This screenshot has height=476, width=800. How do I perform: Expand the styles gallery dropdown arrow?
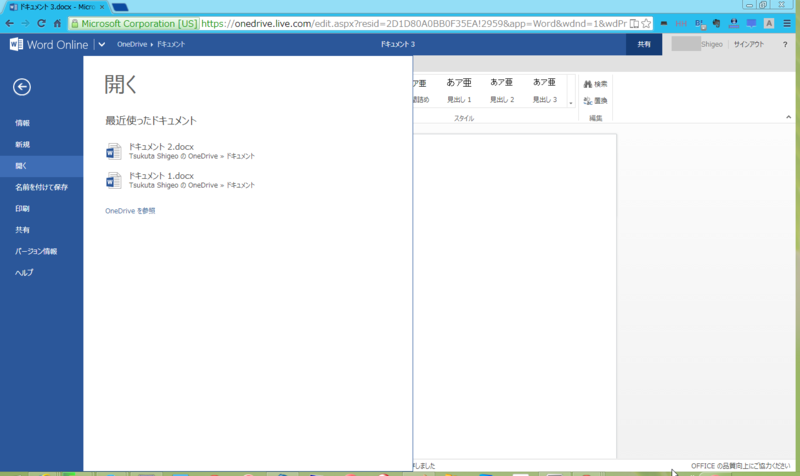(571, 103)
